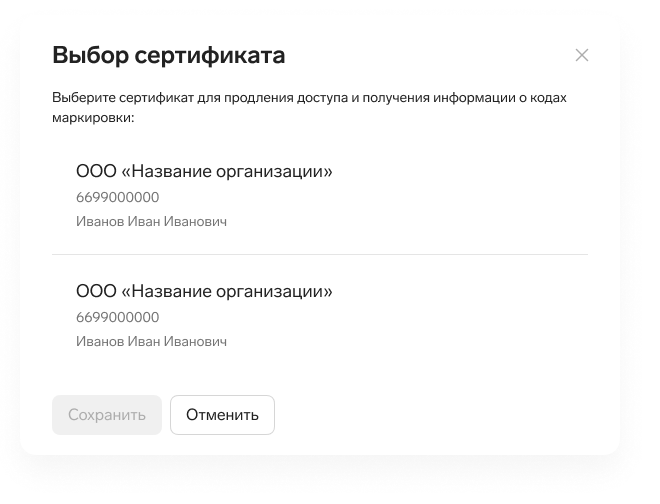660x504 pixels.
Task: Cancel certificate selection via «Отменить»
Action: [222, 415]
